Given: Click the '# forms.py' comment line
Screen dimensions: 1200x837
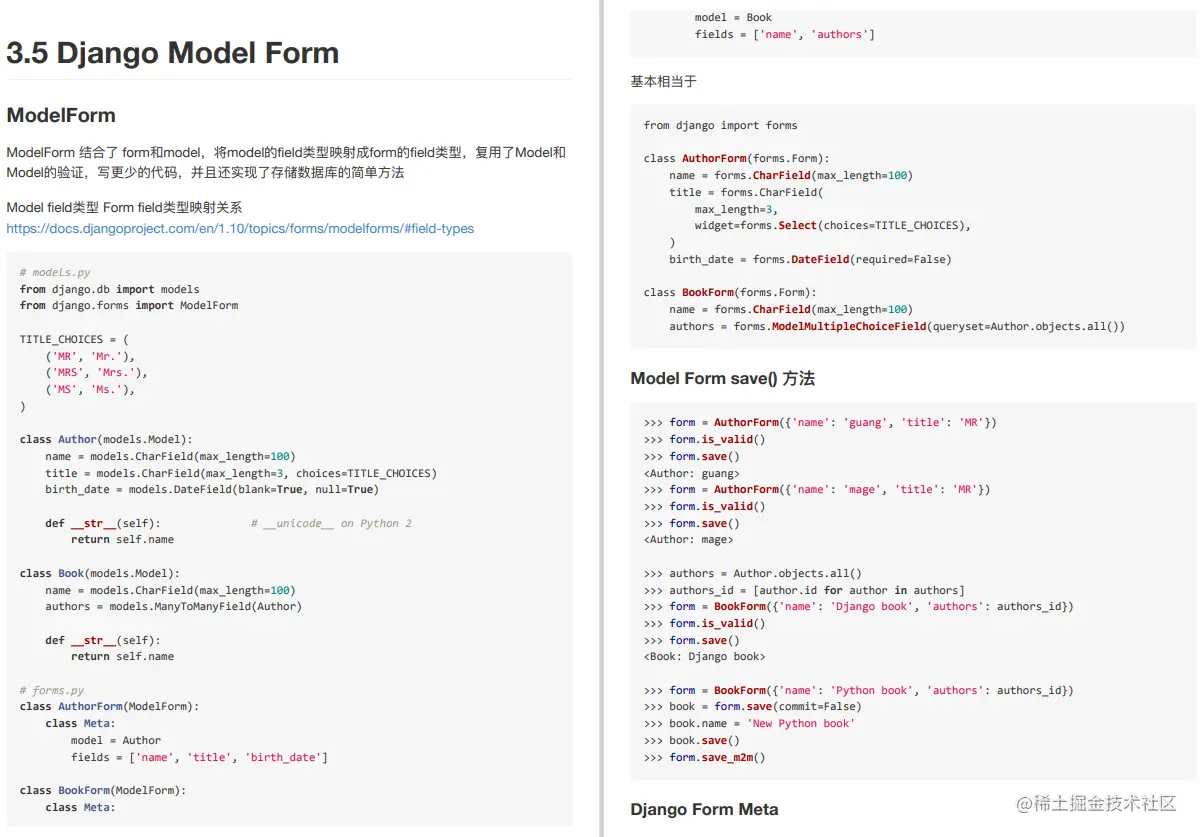Looking at the screenshot, I should click(x=52, y=690).
